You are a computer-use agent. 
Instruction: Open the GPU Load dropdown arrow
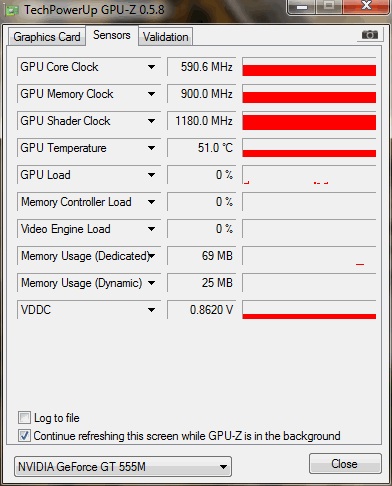(x=151, y=175)
